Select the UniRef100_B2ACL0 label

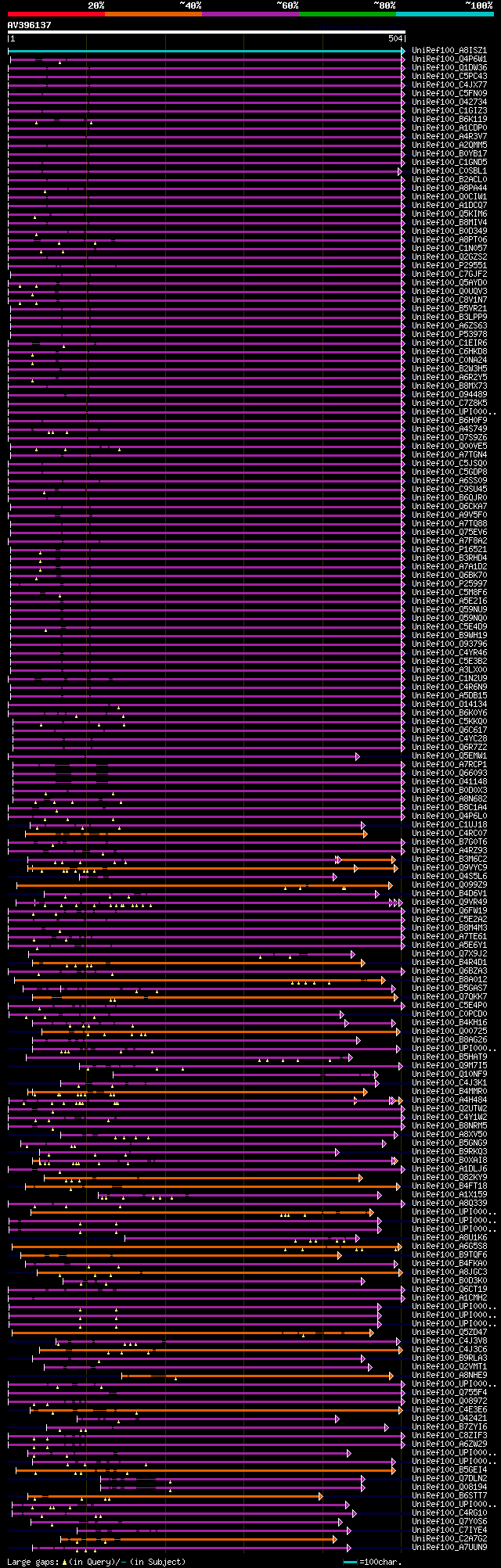(x=449, y=180)
